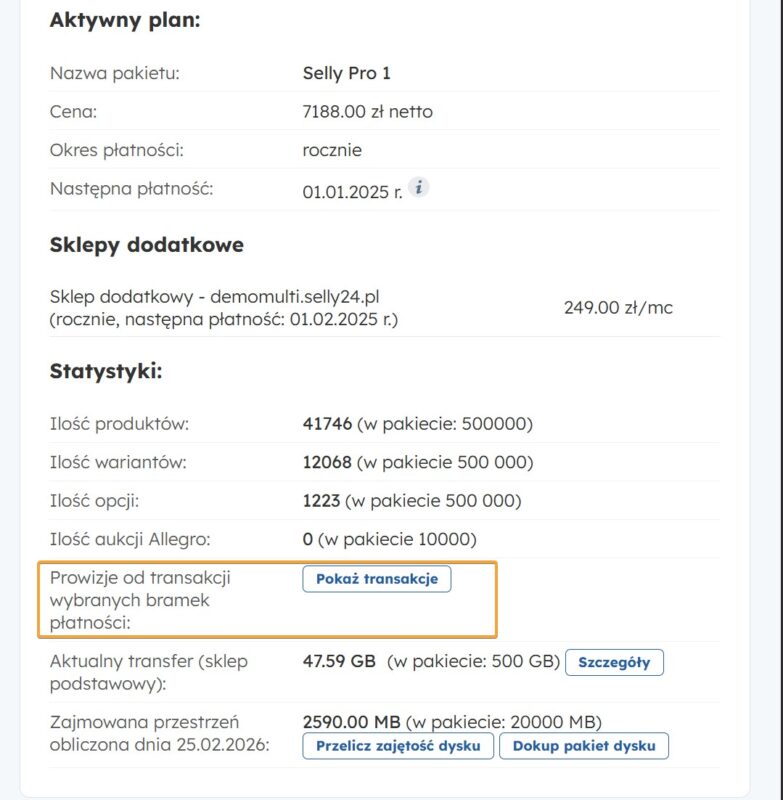The width and height of the screenshot is (783, 800).
Task: Click the Dokup pakiet dysku button
Action: (583, 746)
